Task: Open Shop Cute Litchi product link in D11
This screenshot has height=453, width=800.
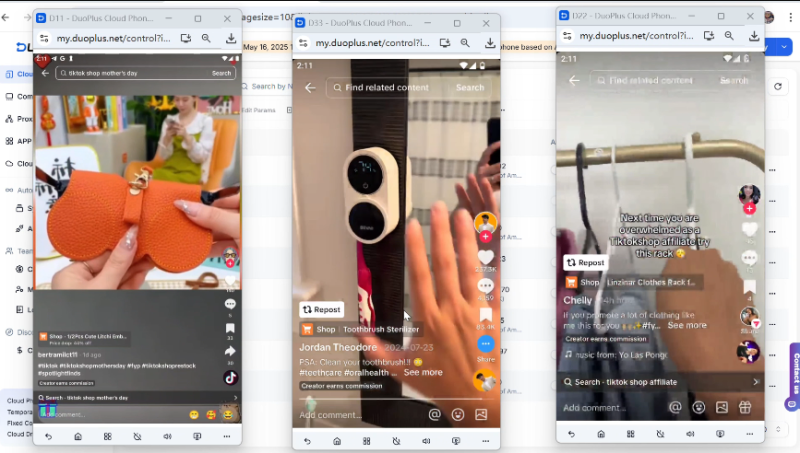Action: (x=83, y=337)
